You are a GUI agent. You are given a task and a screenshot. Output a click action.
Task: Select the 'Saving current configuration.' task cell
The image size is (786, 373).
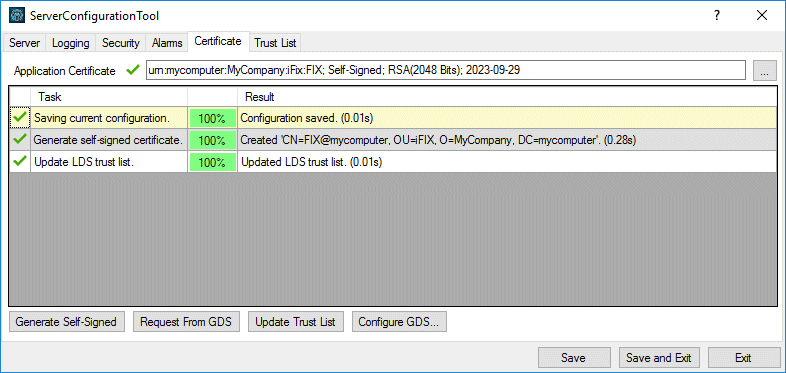tap(109, 118)
